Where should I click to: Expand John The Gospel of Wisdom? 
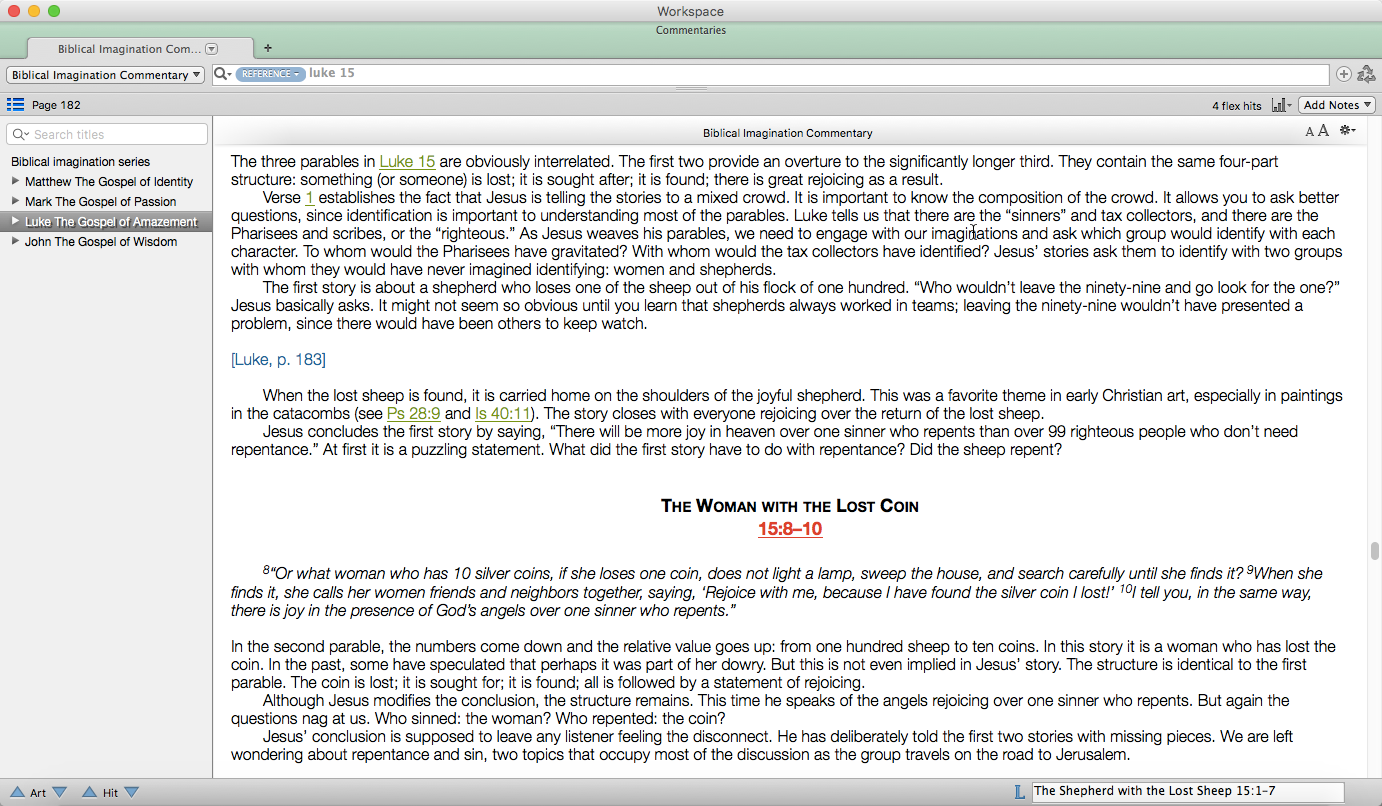click(15, 242)
